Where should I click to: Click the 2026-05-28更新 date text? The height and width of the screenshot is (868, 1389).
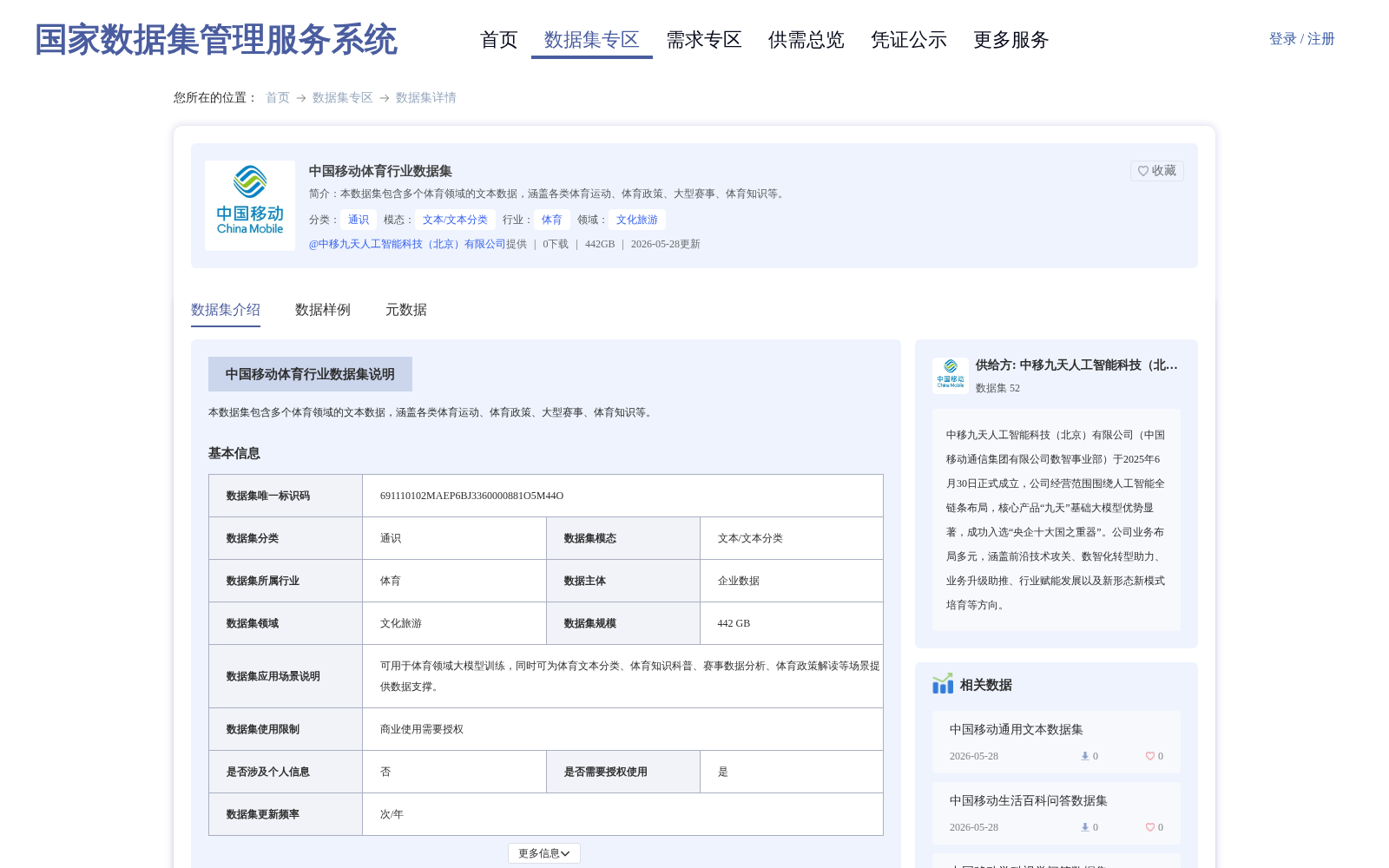pyautogui.click(x=665, y=244)
